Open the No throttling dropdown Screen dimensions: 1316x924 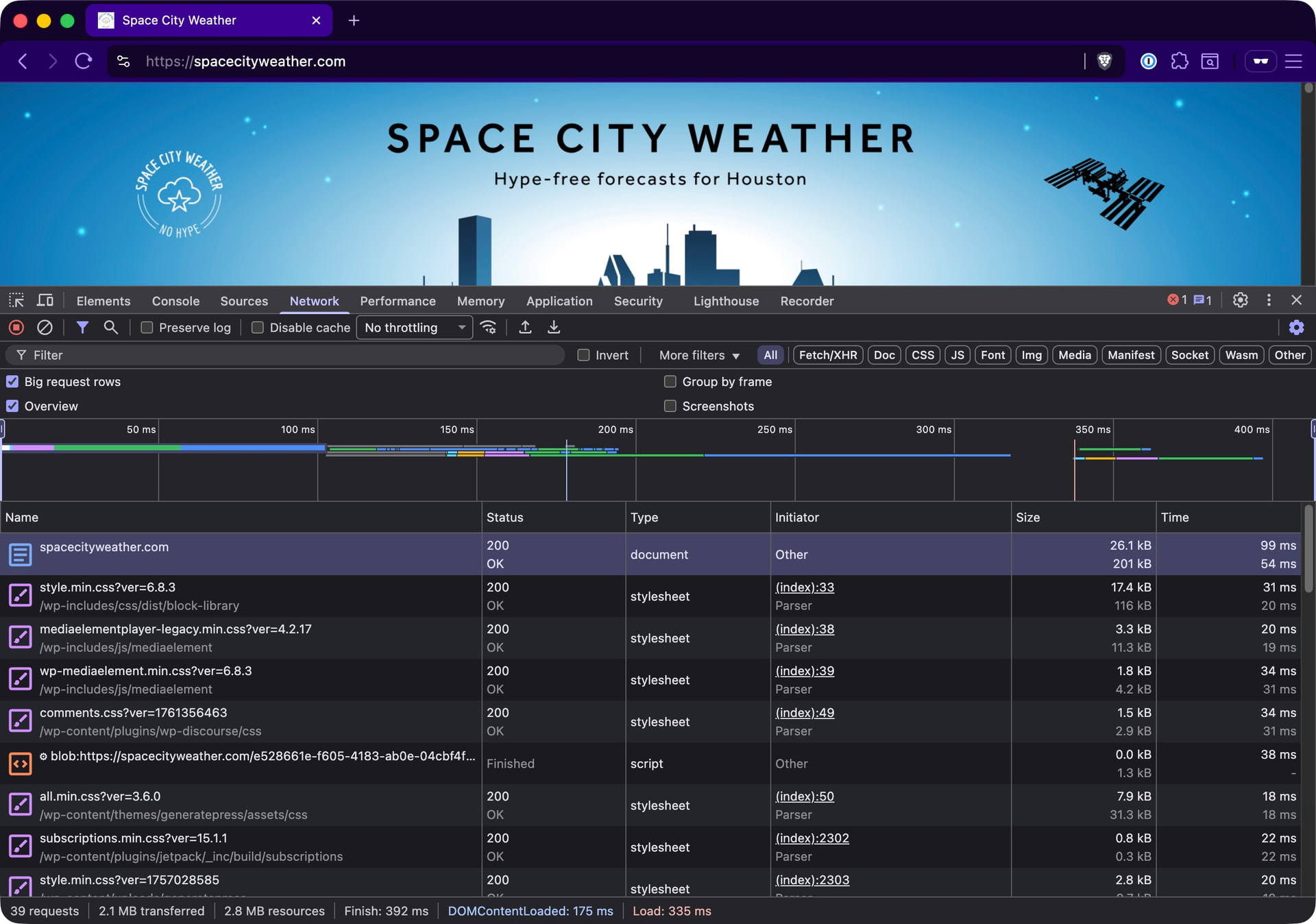click(414, 328)
